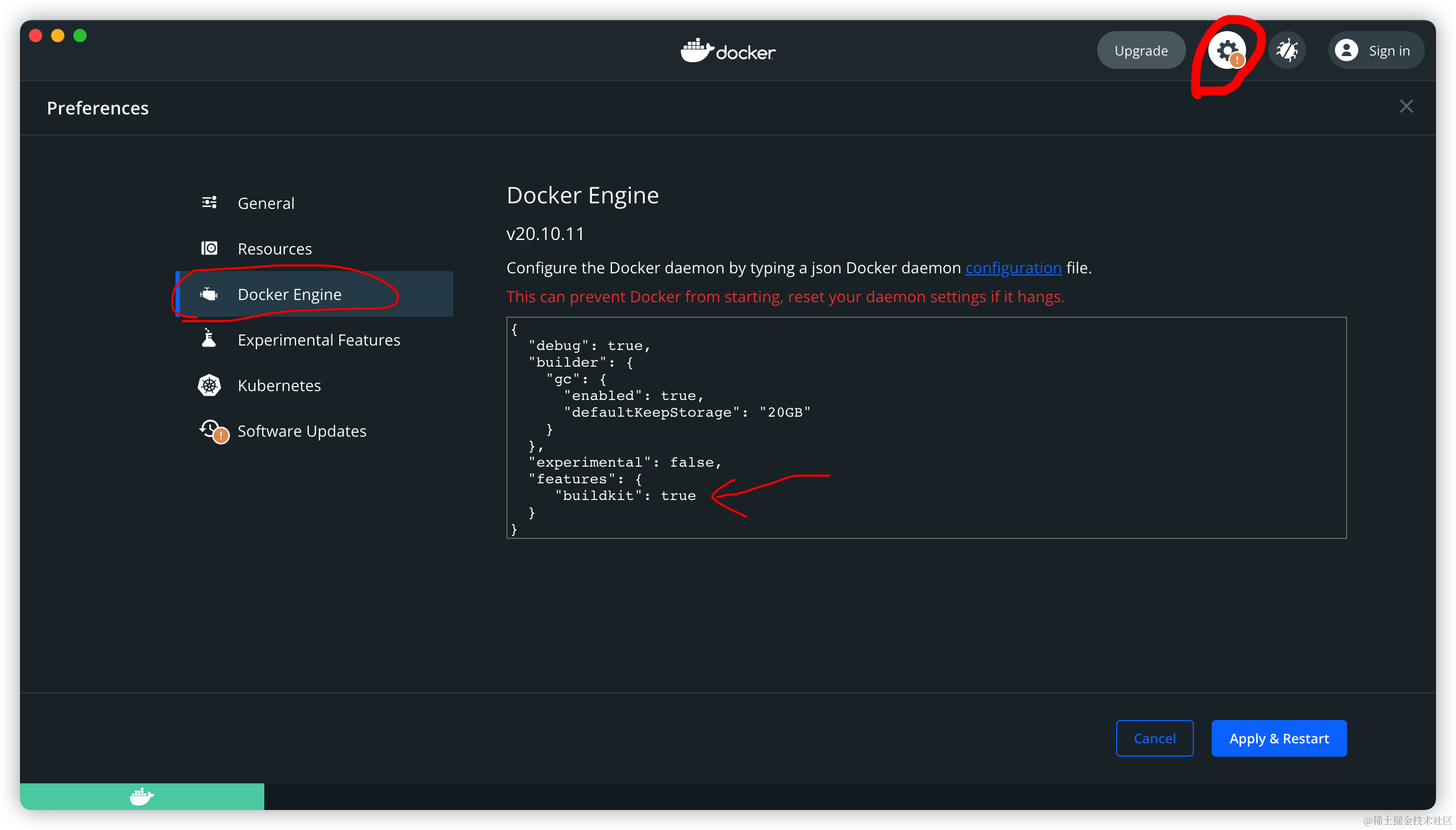Click the Docker Engine icon in sidebar

tap(209, 293)
